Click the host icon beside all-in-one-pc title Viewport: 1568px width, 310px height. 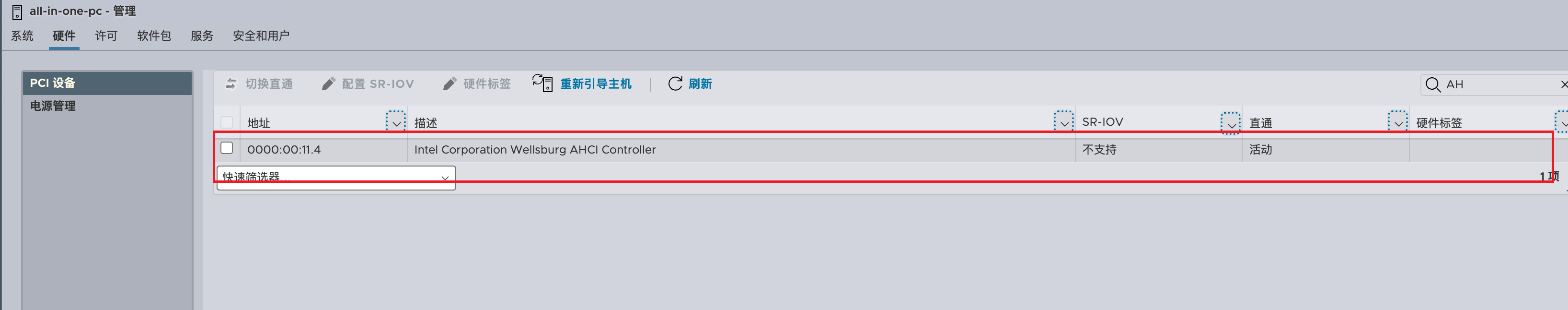(17, 12)
